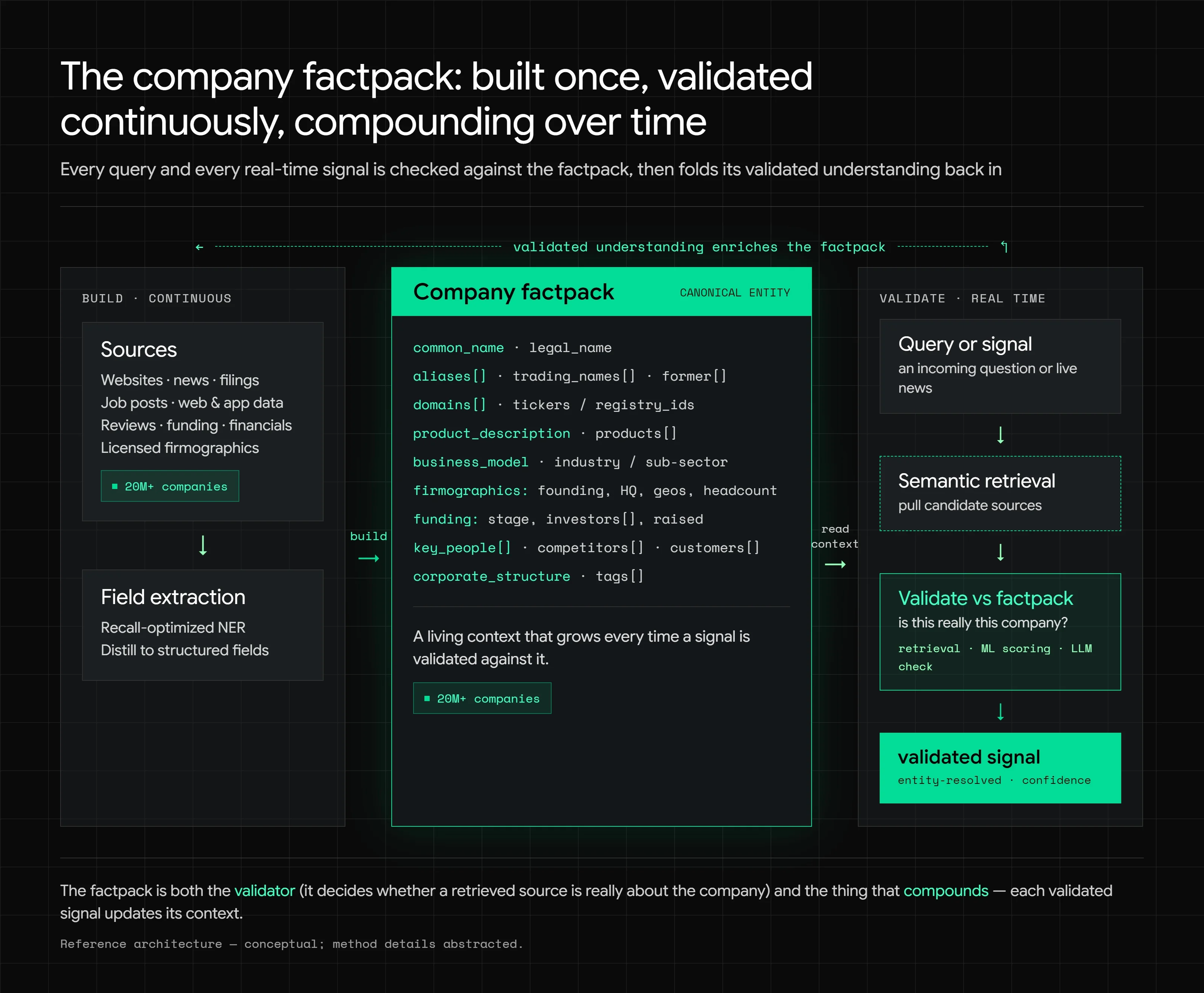Click 'A living context that grows' paragraph
This screenshot has height=993, width=1204.
point(581,647)
